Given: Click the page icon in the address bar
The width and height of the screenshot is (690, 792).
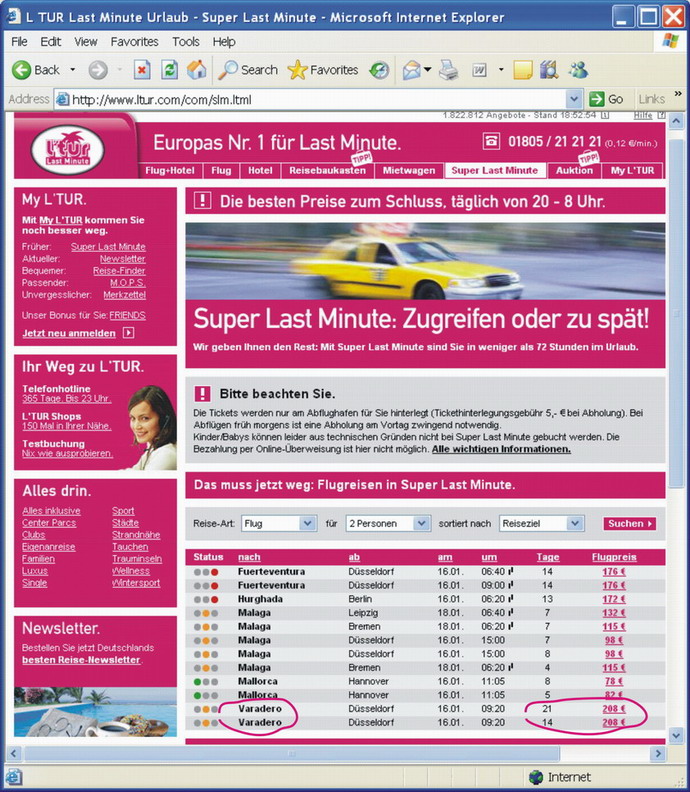Looking at the screenshot, I should pos(62,100).
